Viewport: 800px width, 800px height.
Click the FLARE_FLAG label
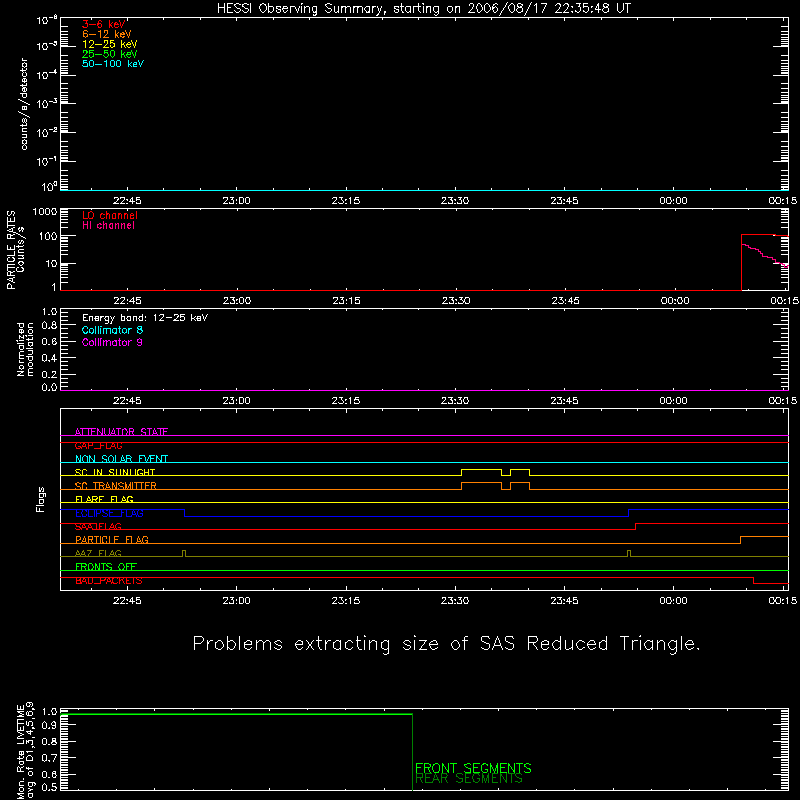point(104,499)
